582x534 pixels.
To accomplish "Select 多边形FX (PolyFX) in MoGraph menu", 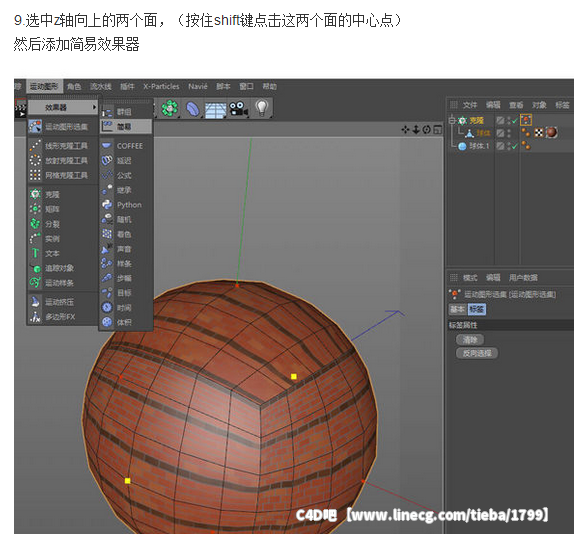I will click(62, 317).
